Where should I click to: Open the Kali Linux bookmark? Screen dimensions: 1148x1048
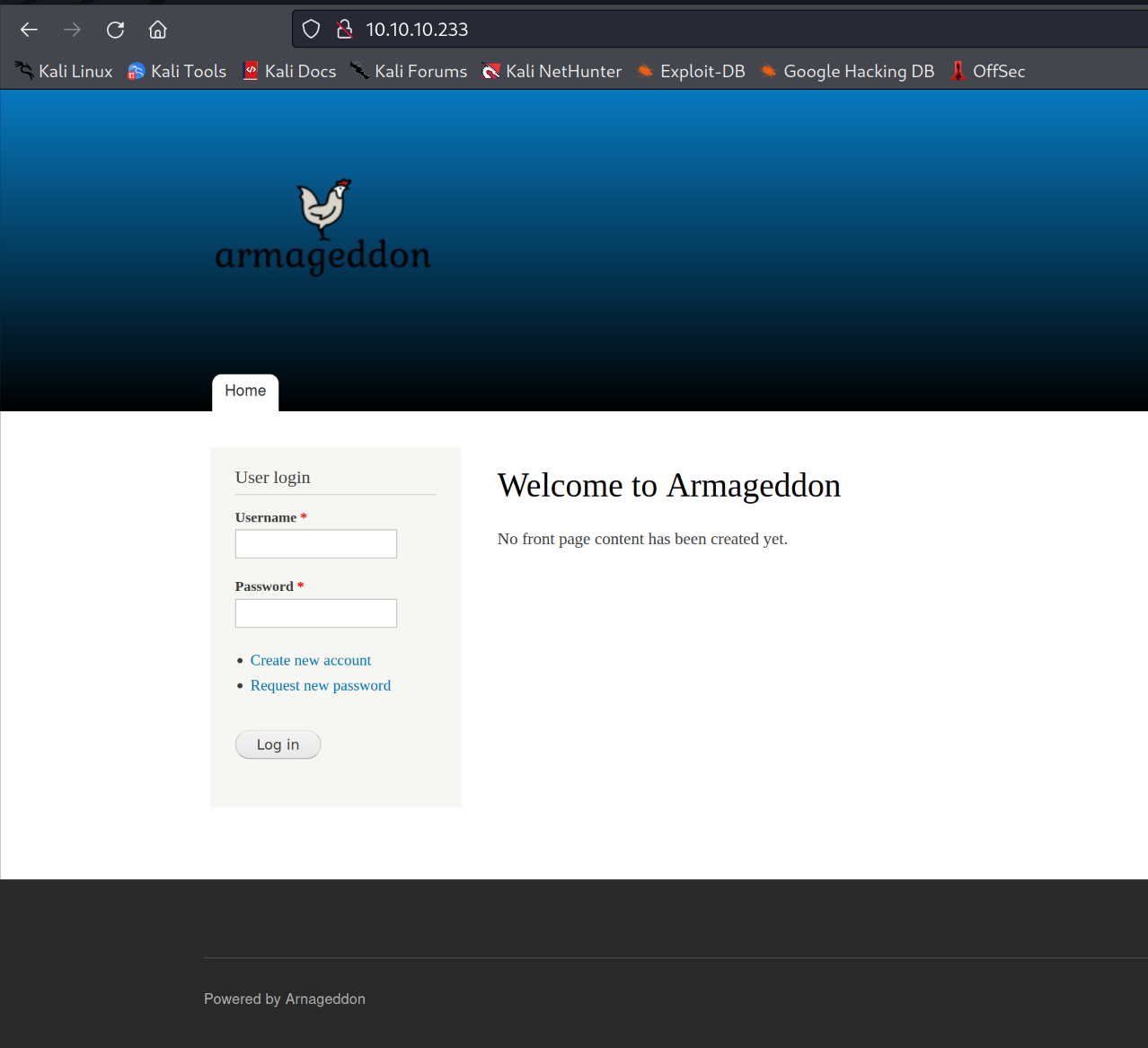[x=64, y=71]
